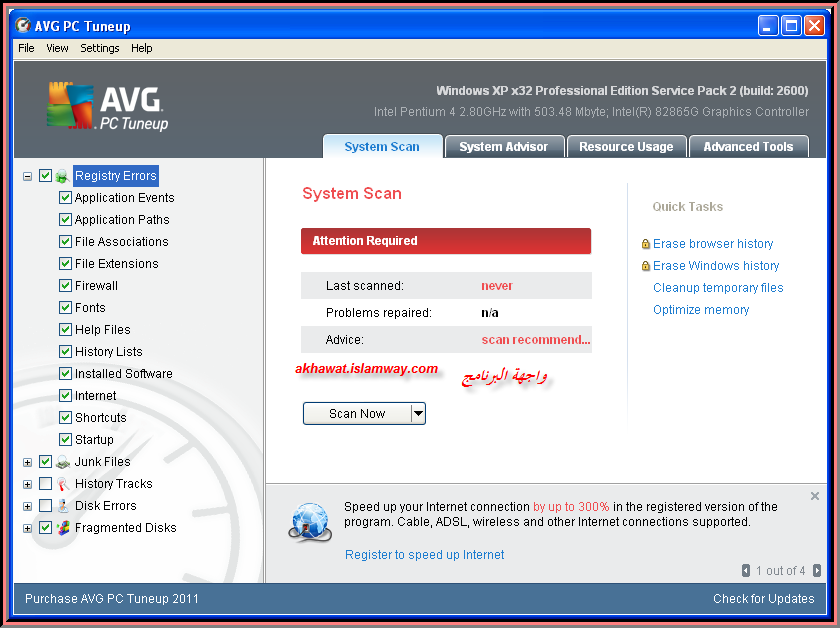
Task: Select the Help Files tree item
Action: point(103,330)
